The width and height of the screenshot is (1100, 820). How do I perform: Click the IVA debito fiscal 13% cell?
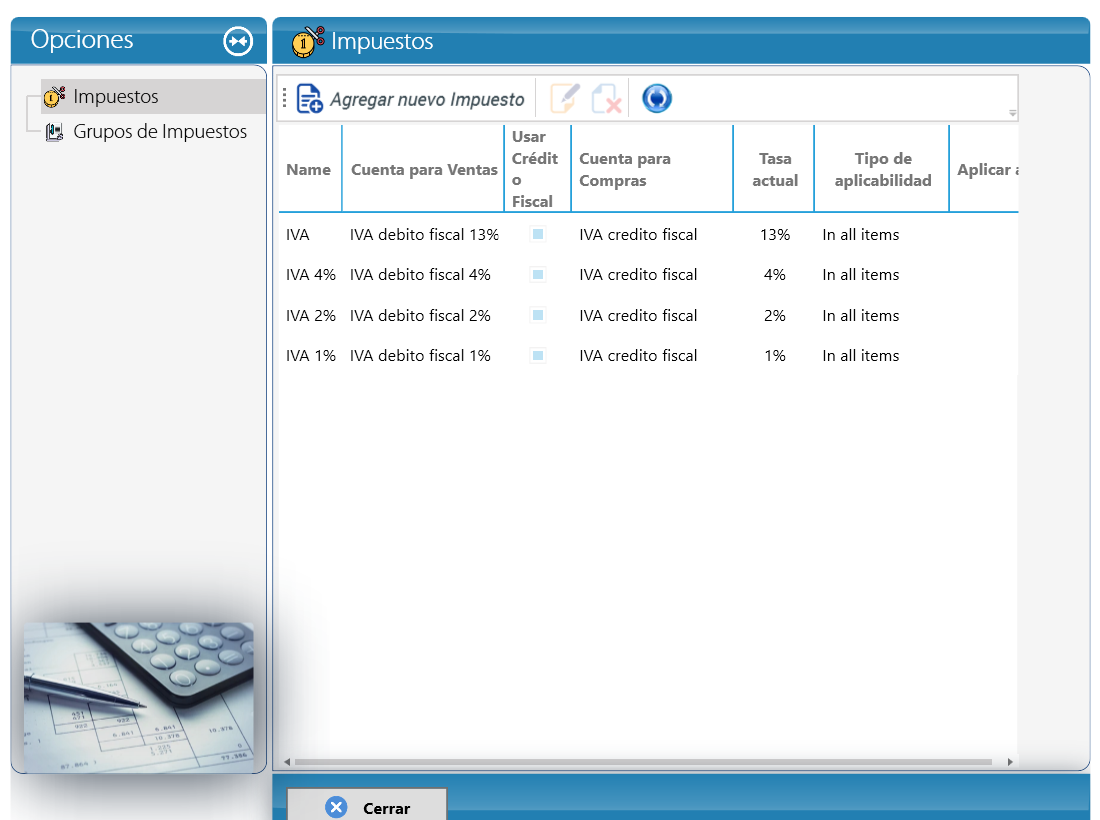(x=424, y=234)
